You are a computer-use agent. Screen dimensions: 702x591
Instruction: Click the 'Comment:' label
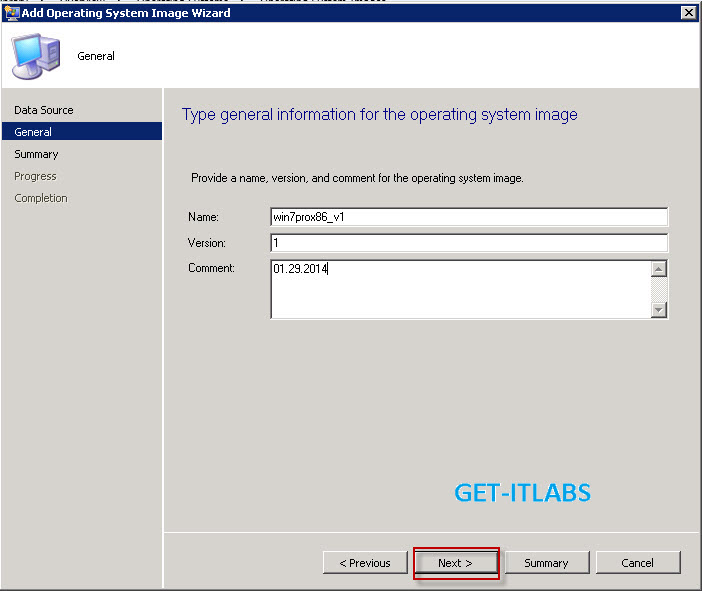211,268
